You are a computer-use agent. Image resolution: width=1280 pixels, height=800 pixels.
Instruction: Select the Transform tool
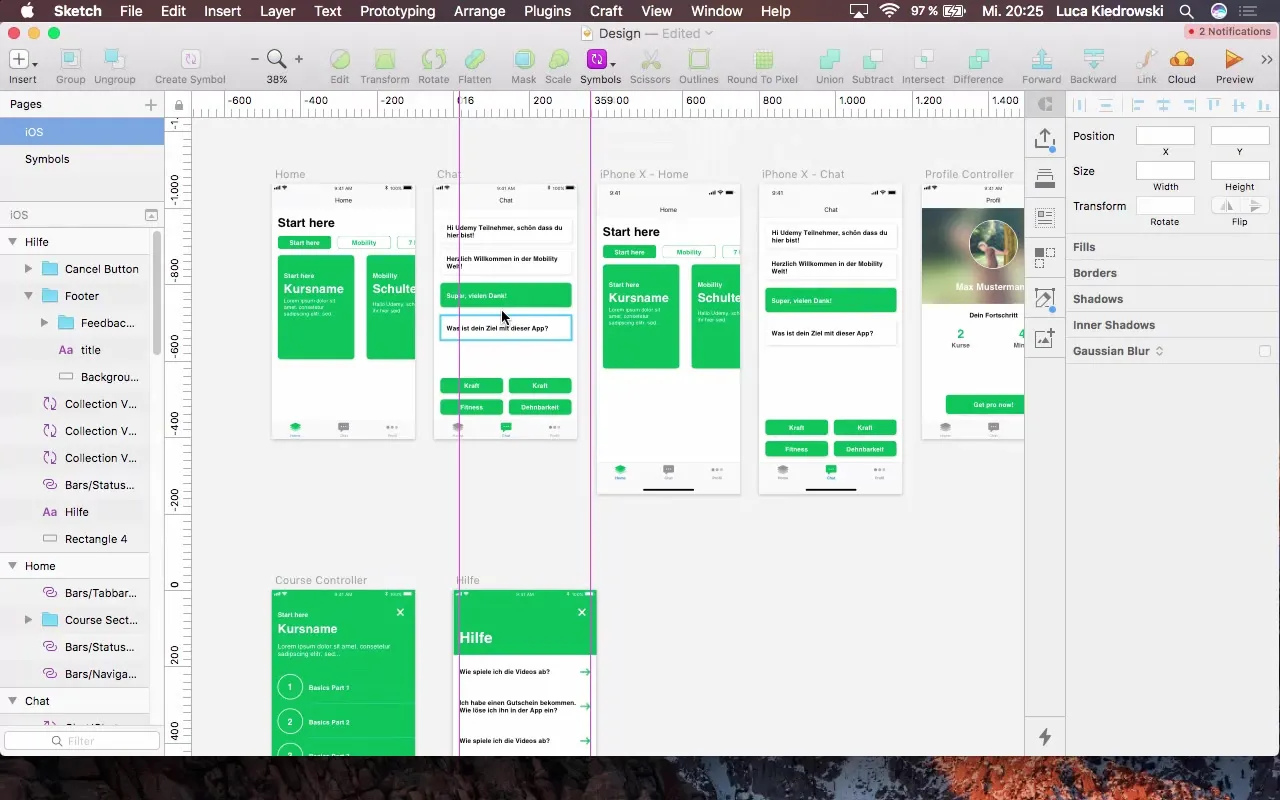point(385,60)
